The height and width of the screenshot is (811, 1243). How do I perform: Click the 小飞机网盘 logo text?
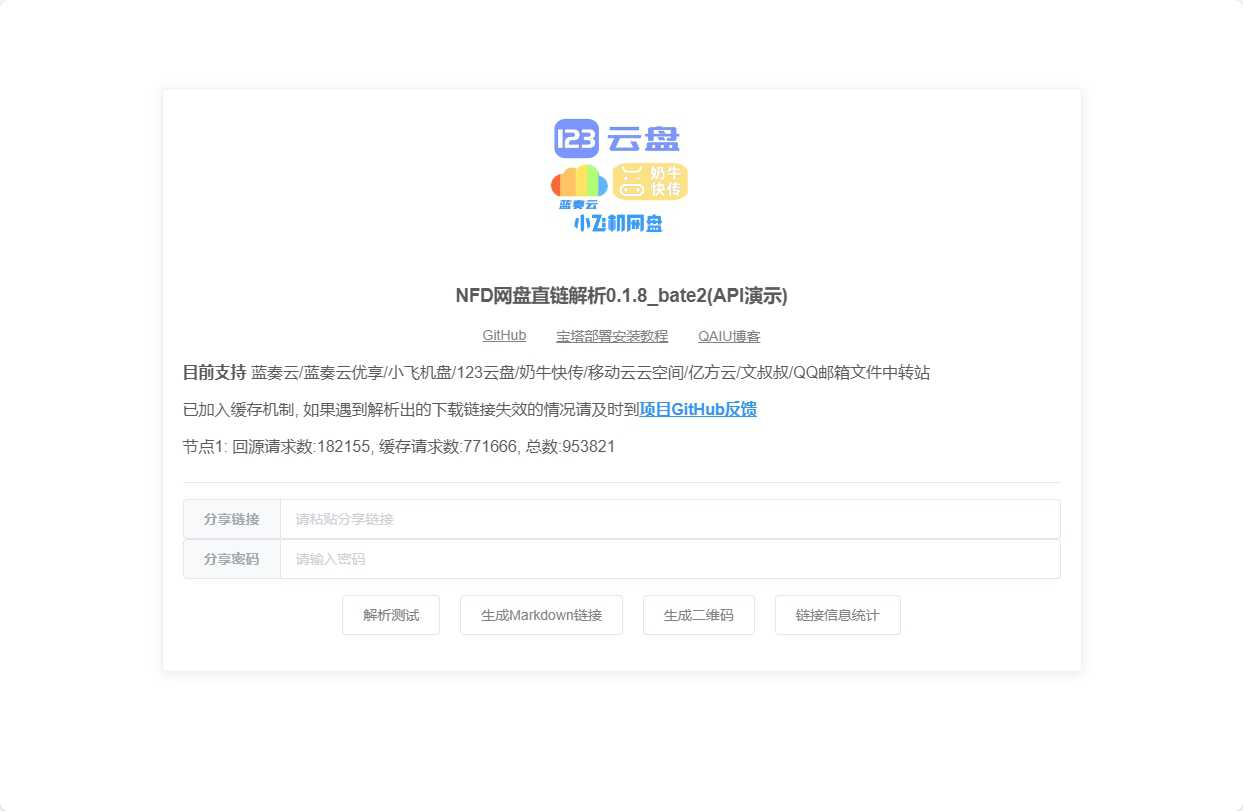618,224
